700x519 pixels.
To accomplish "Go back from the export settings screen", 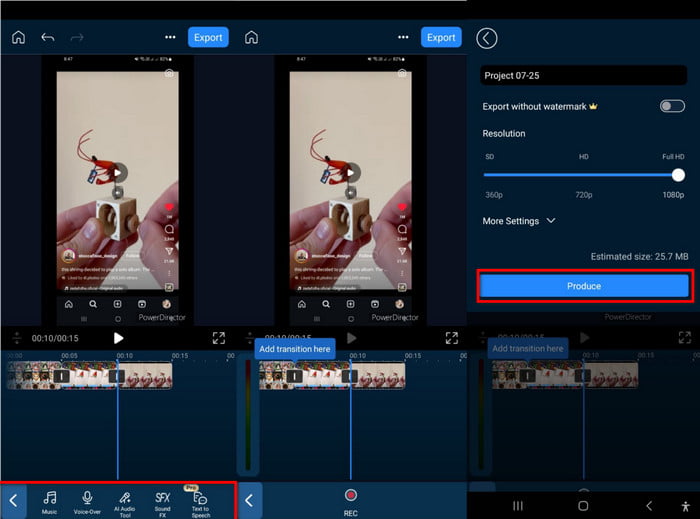I will pyautogui.click(x=487, y=38).
